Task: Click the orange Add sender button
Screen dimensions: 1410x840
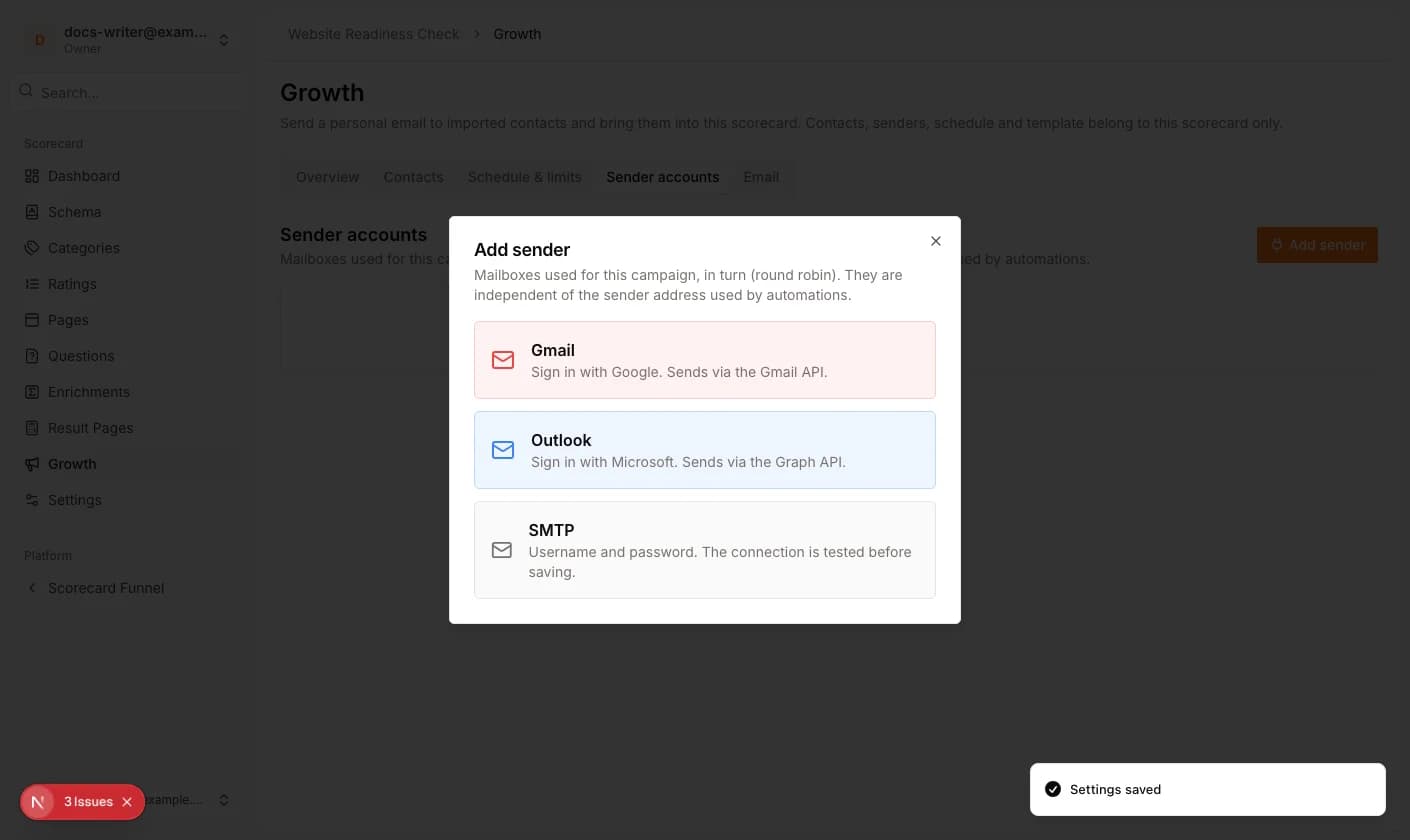Action: click(x=1317, y=245)
